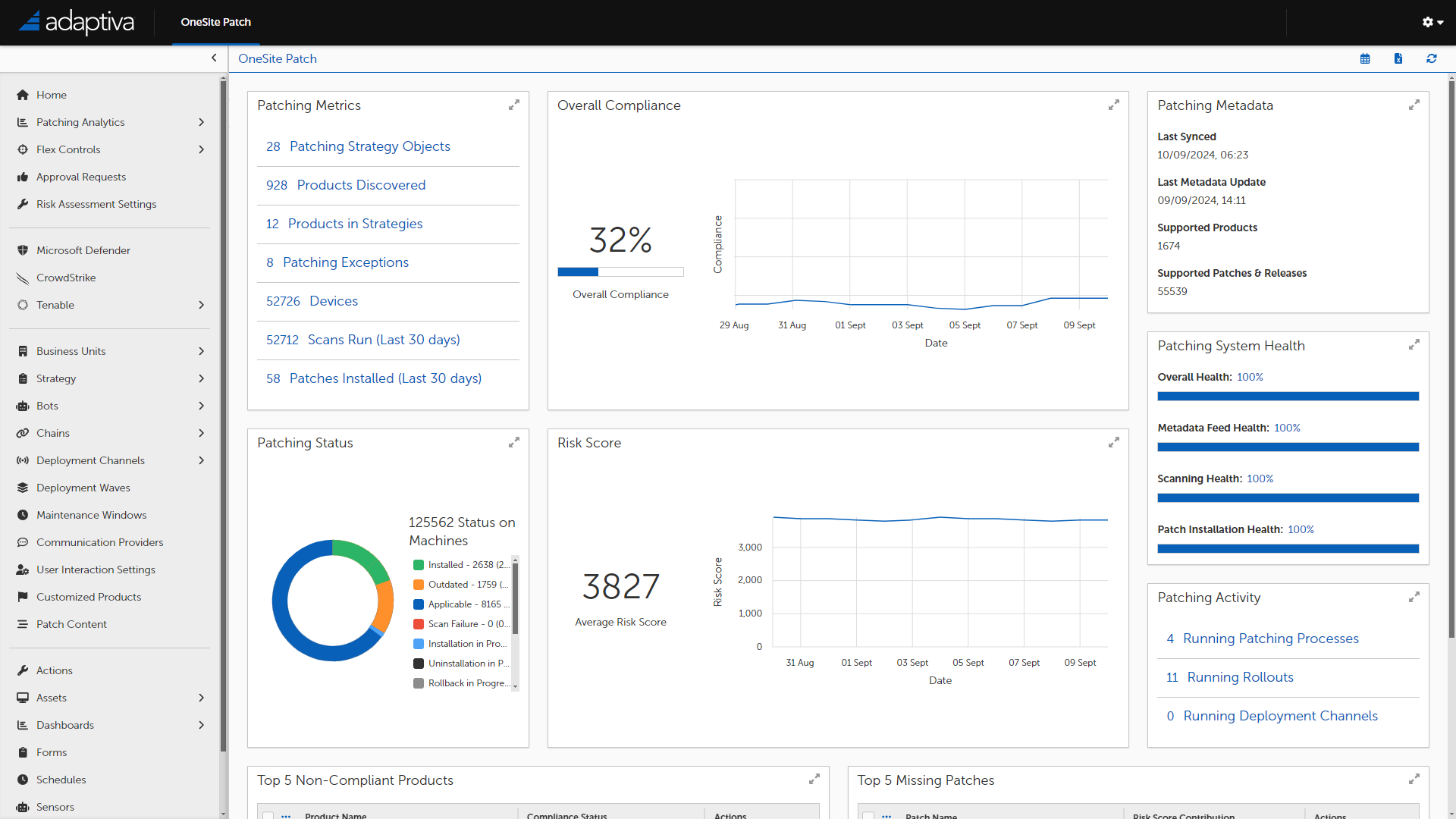The image size is (1456, 819).
Task: Open 11 Running Rollouts link
Action: tap(1230, 677)
